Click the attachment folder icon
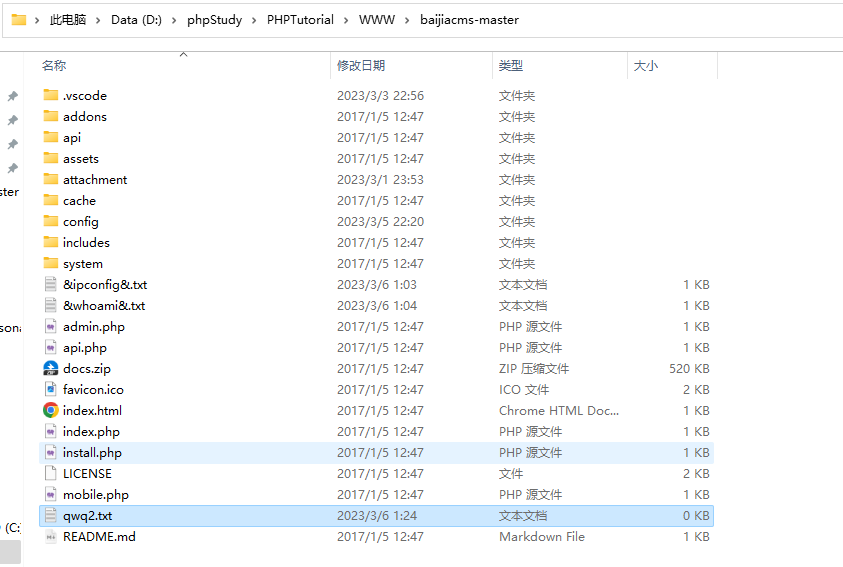Image resolution: width=843 pixels, height=567 pixels. (51, 179)
